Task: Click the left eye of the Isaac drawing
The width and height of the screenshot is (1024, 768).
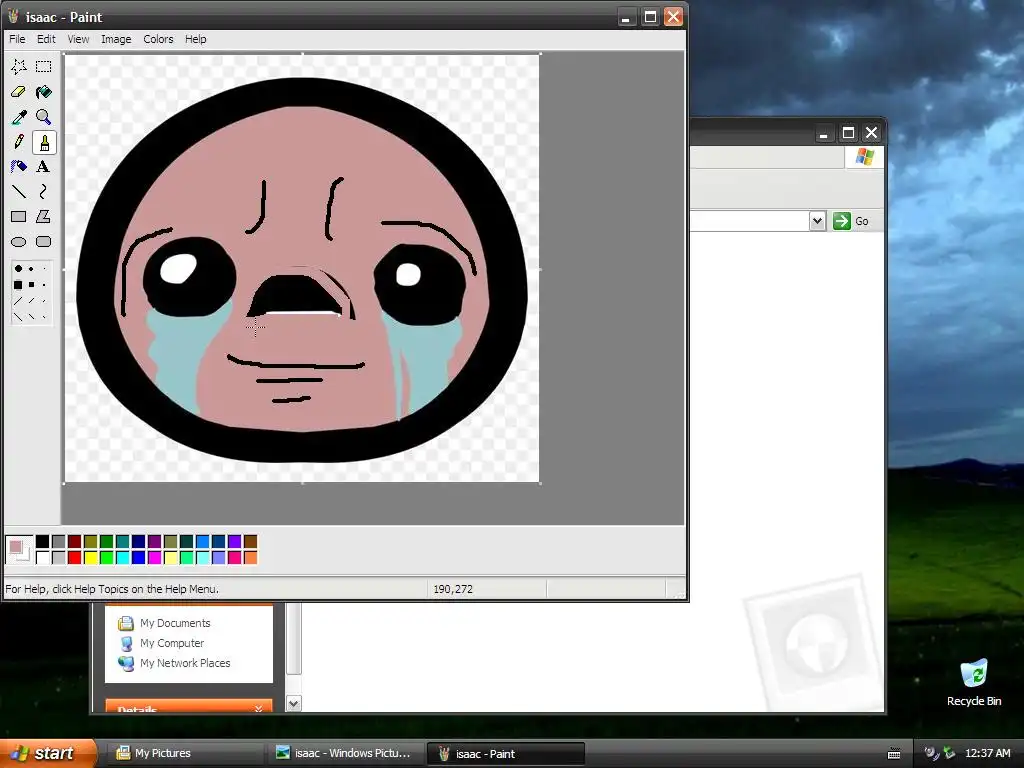Action: coord(189,277)
